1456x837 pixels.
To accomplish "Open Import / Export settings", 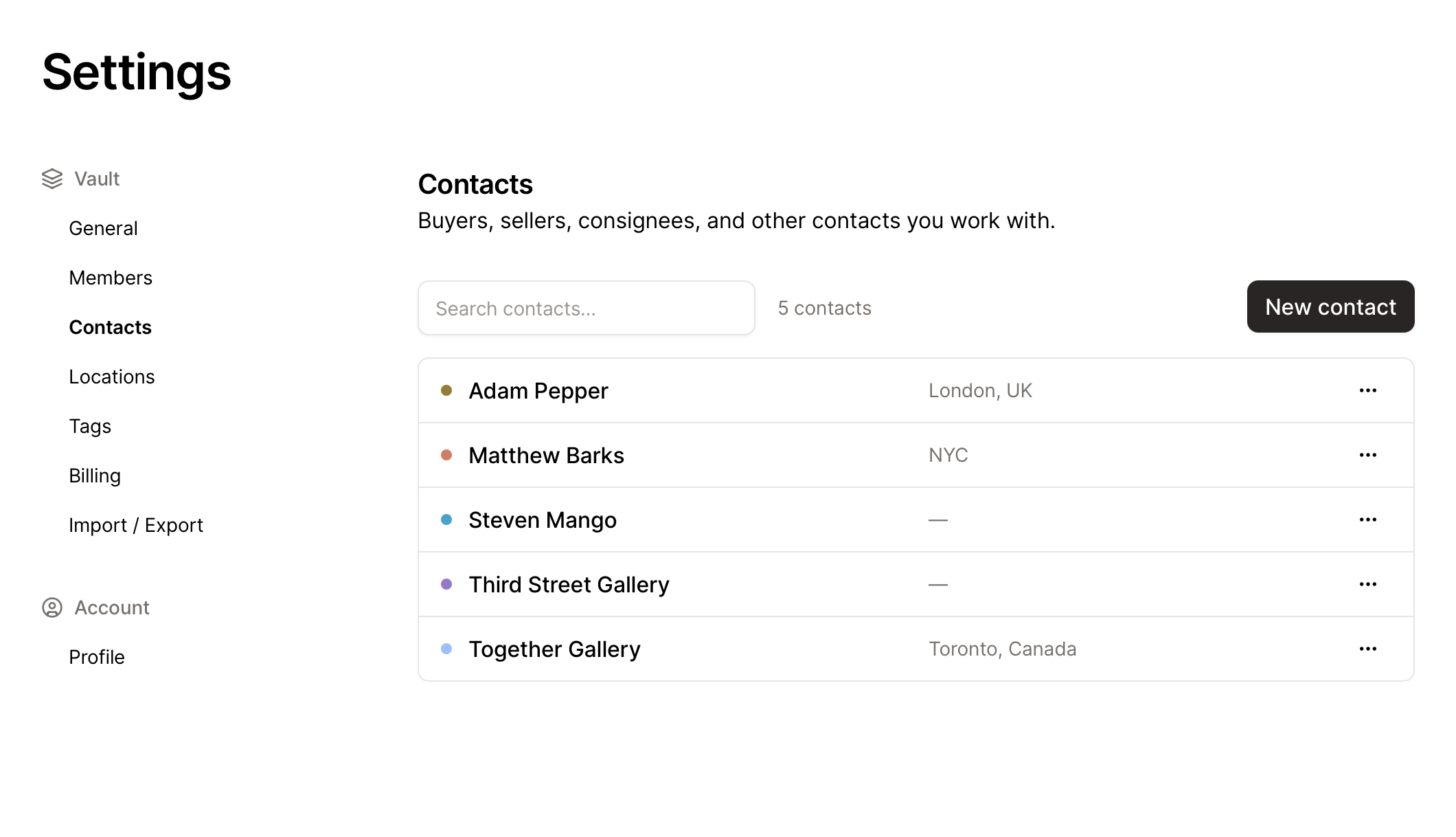I will pyautogui.click(x=136, y=525).
